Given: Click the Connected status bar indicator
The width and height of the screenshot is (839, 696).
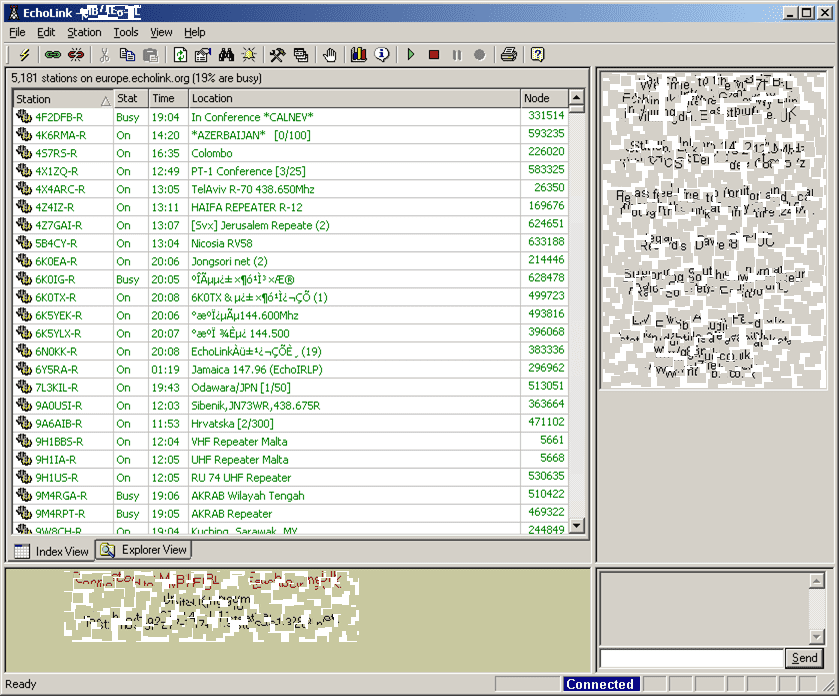Looking at the screenshot, I should 600,684.
